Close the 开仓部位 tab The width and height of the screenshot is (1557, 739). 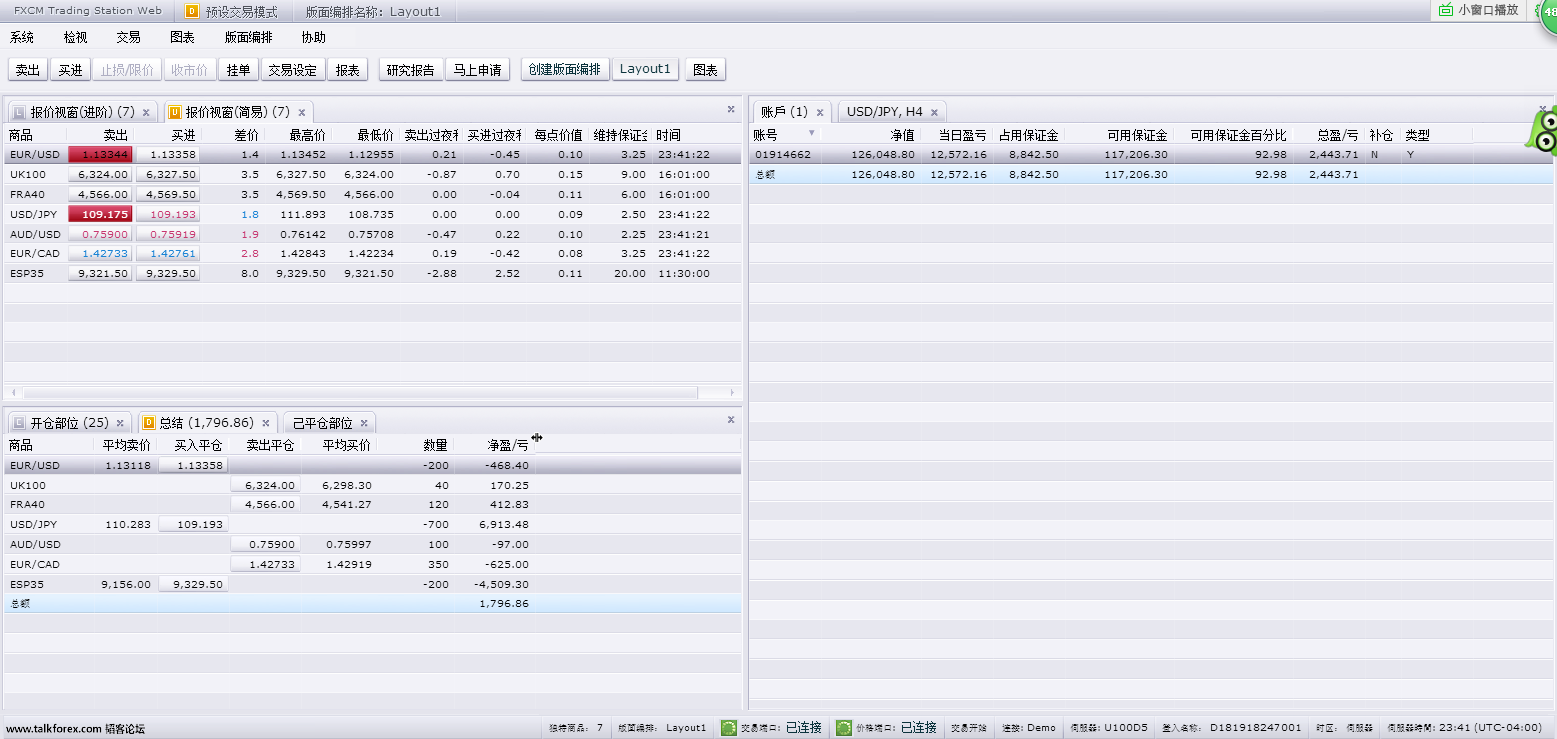tap(120, 423)
